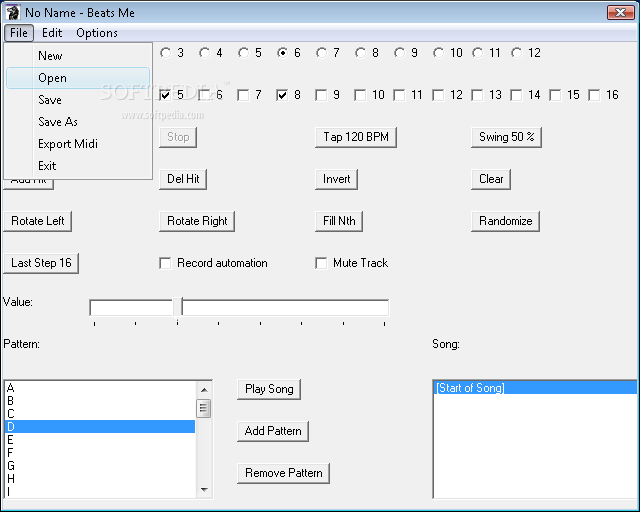Enable Record automation checkbox
Viewport: 640px width, 512px height.
(x=165, y=263)
